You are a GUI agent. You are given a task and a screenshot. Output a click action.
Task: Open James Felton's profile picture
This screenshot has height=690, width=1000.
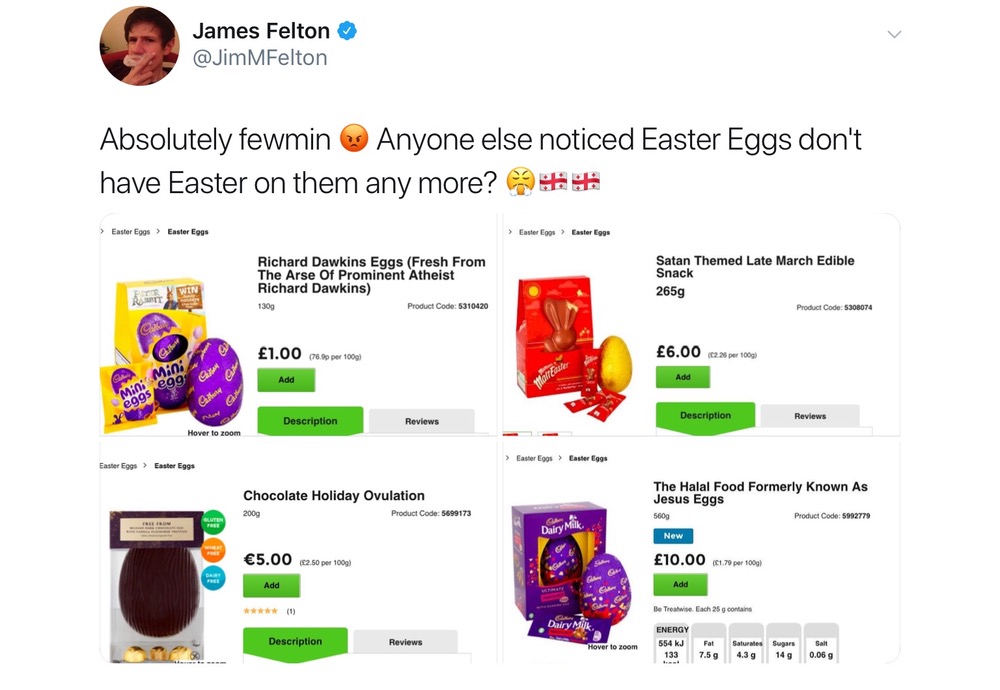point(139,46)
